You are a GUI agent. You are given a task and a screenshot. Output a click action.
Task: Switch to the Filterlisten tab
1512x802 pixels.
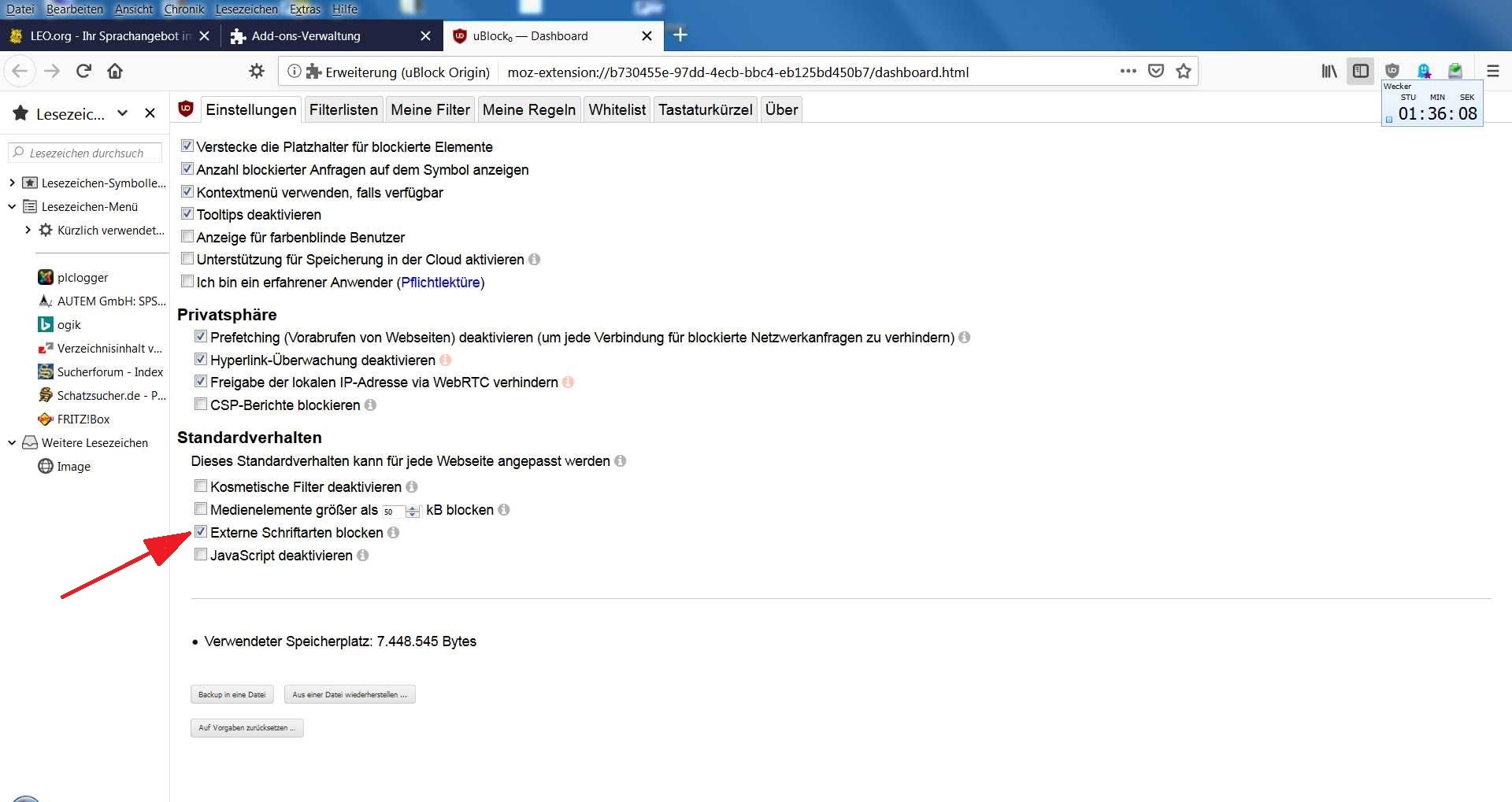[343, 109]
